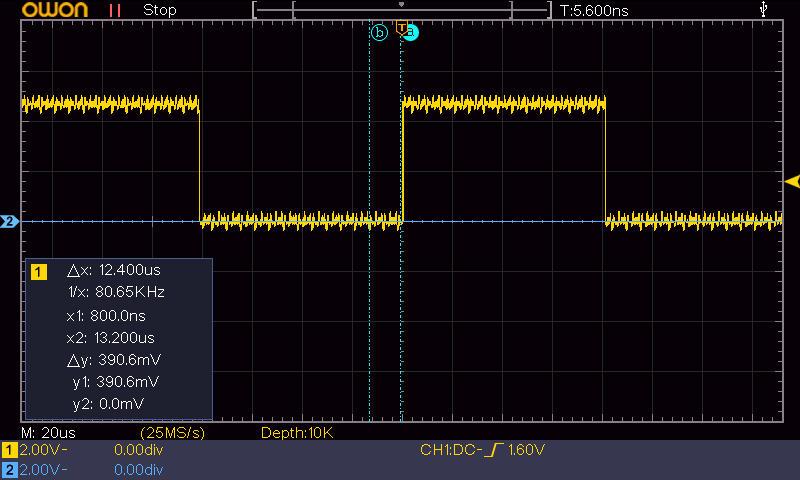Click the red pause acquisition icon

click(115, 10)
